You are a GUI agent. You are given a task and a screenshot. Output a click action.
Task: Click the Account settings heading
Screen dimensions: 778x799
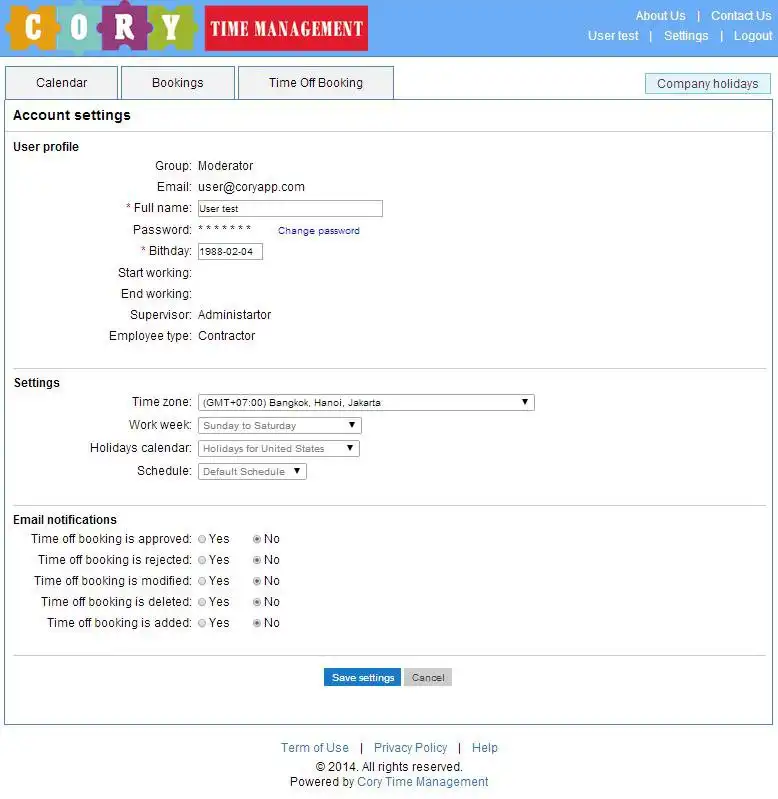(72, 115)
